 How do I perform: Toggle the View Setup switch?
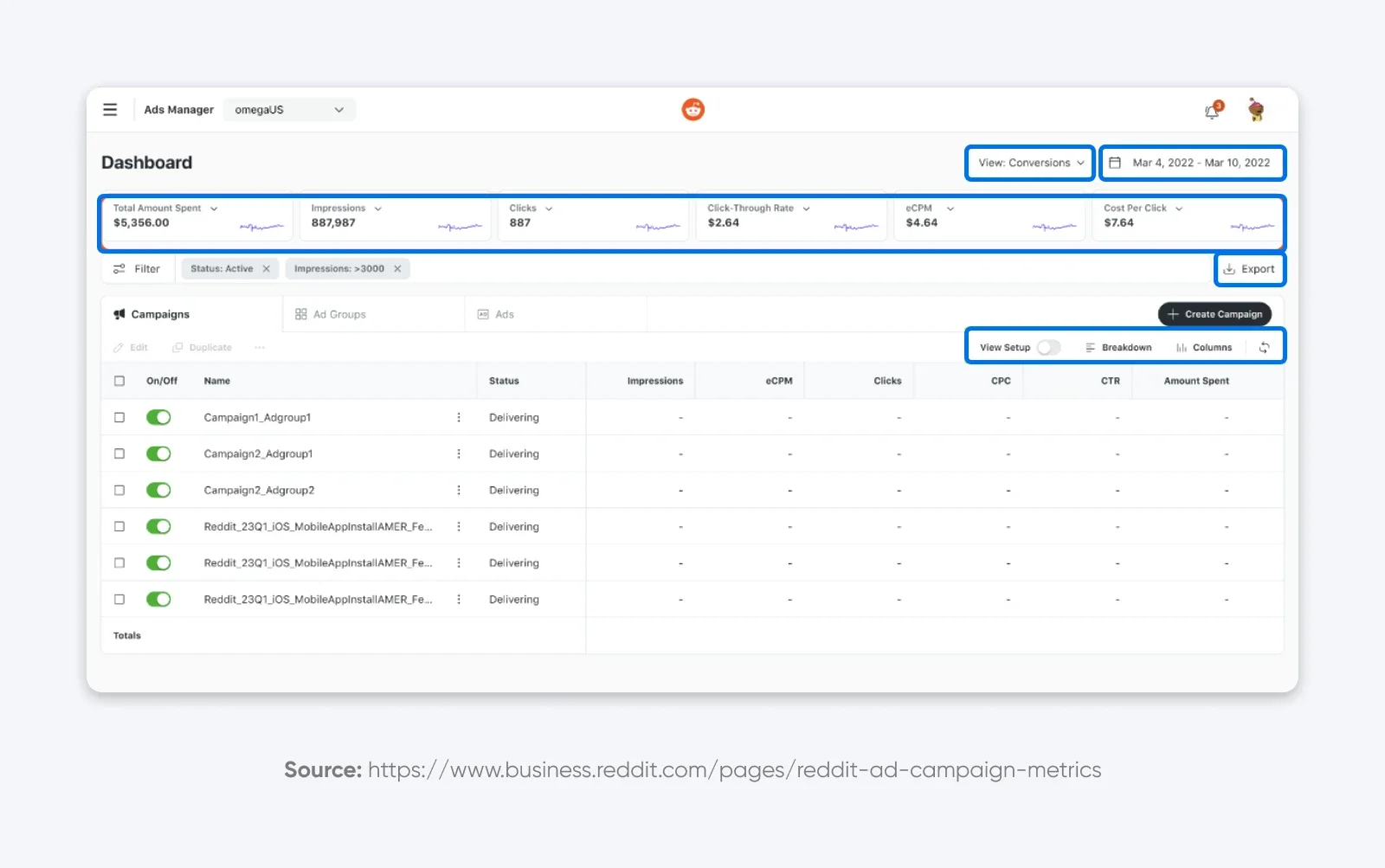click(x=1048, y=346)
